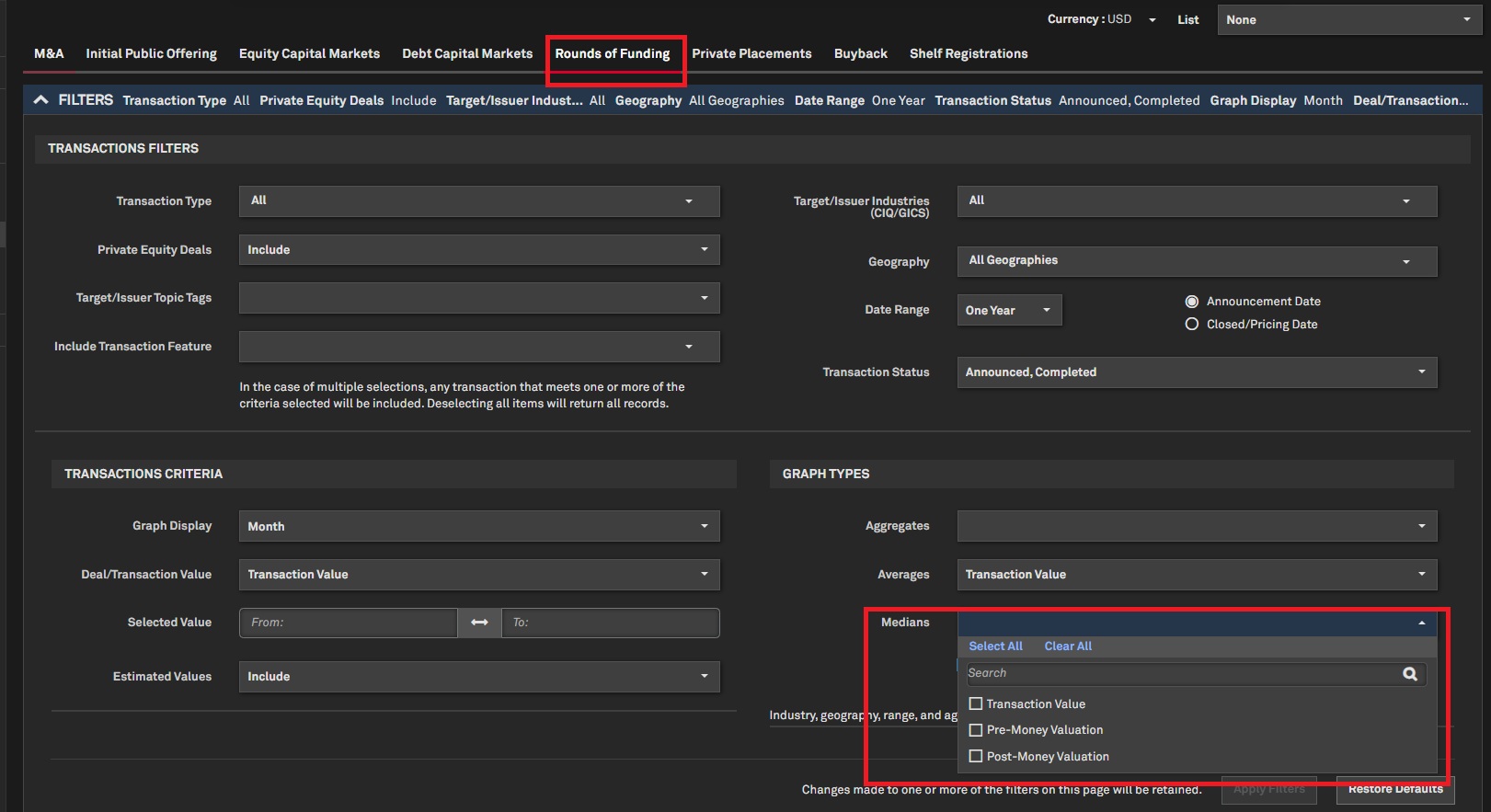This screenshot has height=812, width=1491.
Task: Collapse the Medians dropdown arrow
Action: tap(1421, 623)
